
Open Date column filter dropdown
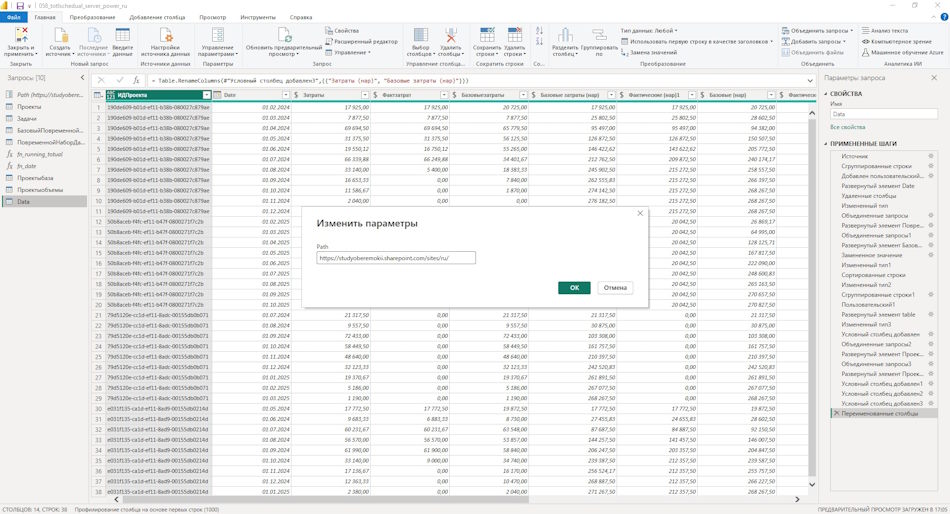[x=286, y=95]
